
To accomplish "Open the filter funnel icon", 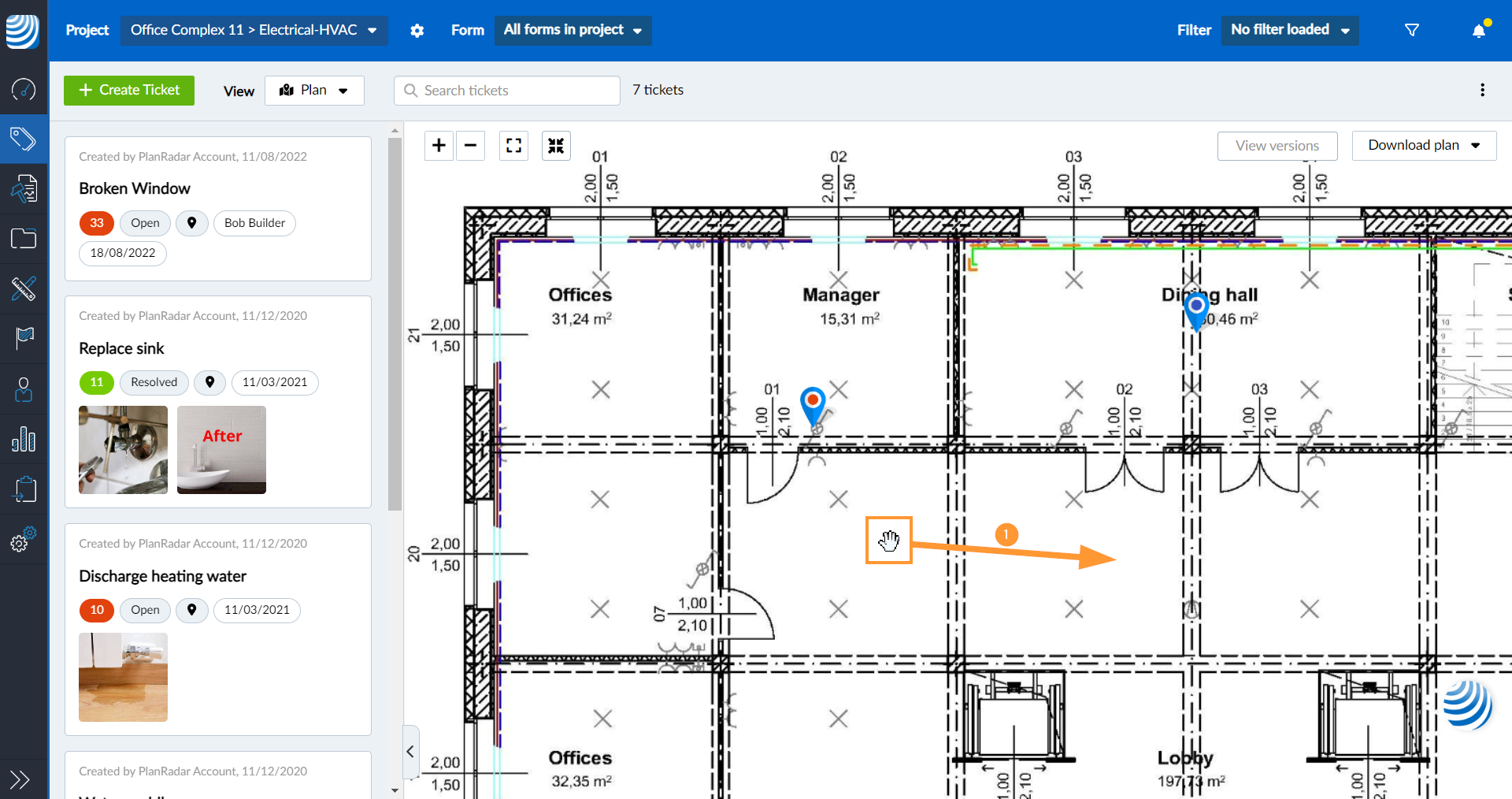I will pyautogui.click(x=1412, y=30).
